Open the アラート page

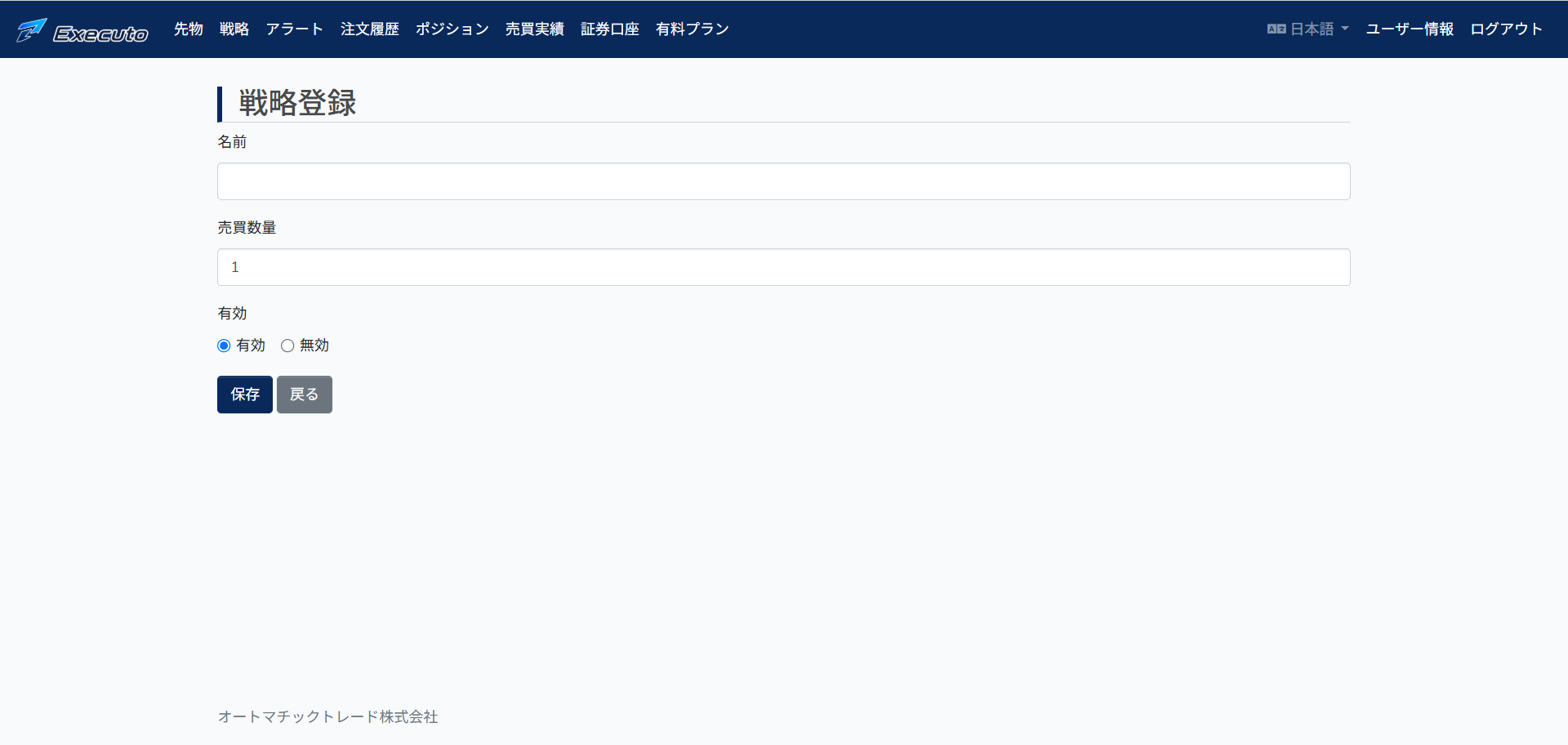(295, 29)
